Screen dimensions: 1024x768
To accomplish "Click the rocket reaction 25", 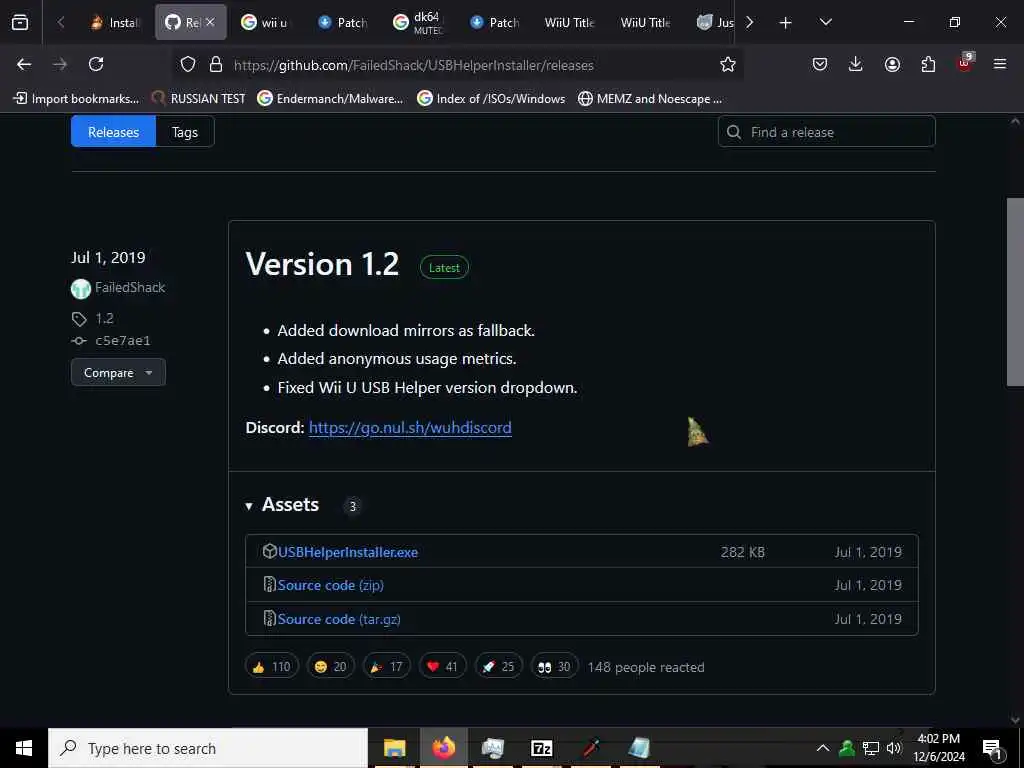I will click(x=499, y=666).
